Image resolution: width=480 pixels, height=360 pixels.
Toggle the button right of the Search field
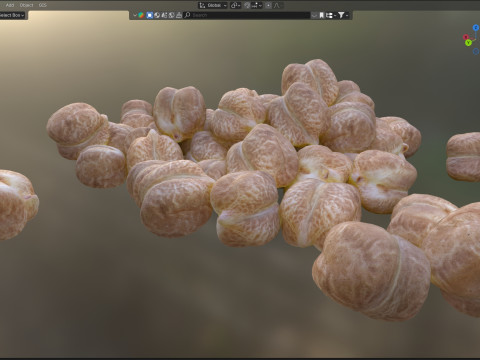[x=314, y=15]
